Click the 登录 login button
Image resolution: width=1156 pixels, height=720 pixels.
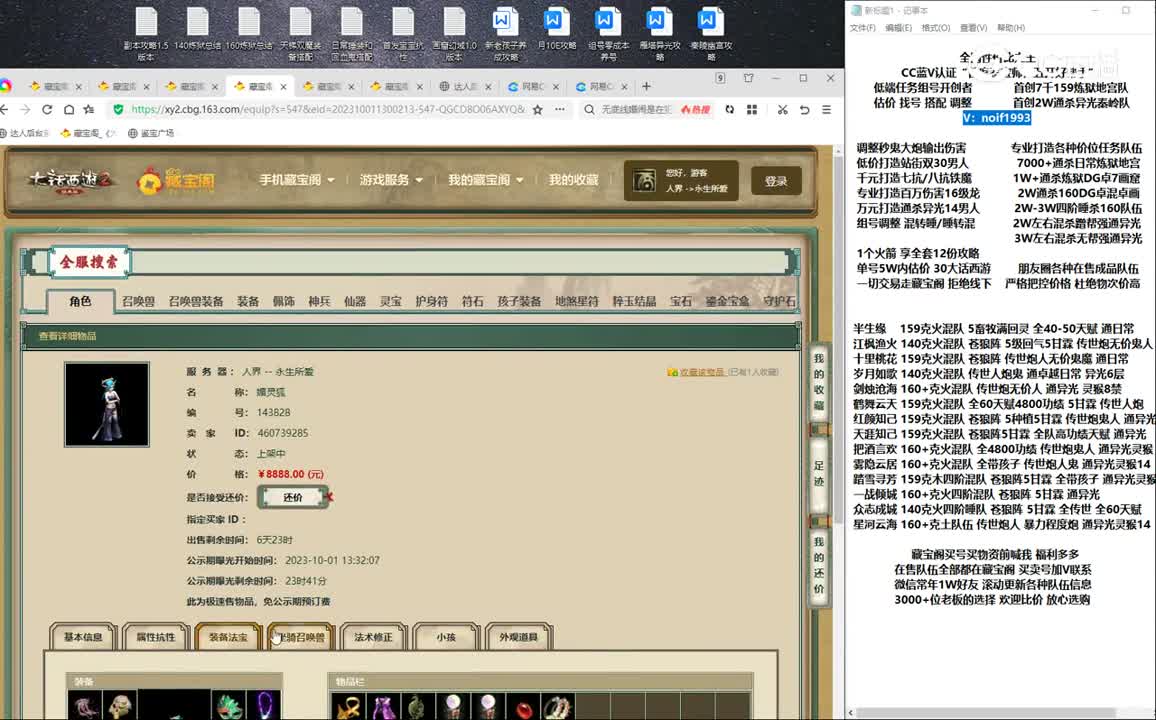(776, 181)
